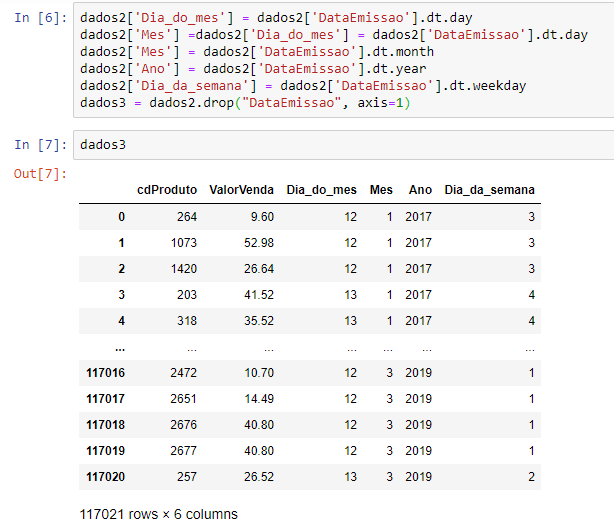Click inside the In [6] code cell

[340, 62]
